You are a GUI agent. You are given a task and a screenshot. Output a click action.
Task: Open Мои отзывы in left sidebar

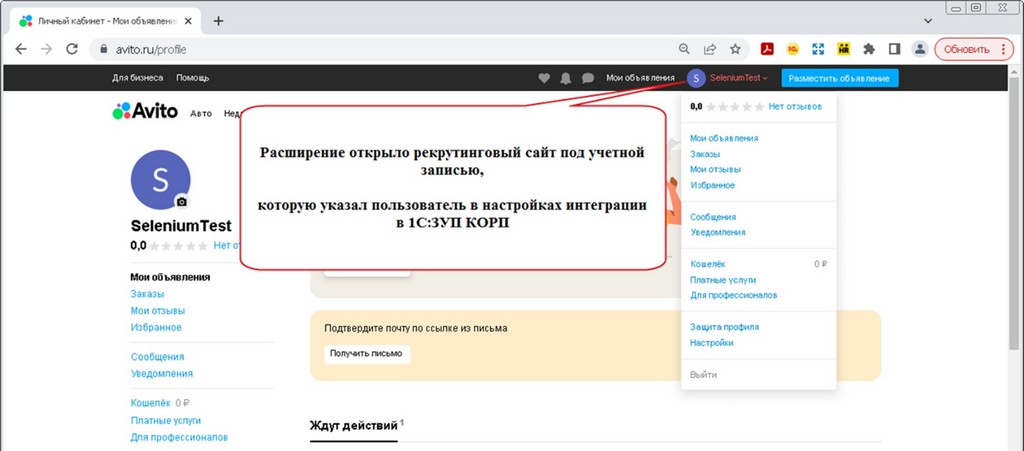pos(157,311)
